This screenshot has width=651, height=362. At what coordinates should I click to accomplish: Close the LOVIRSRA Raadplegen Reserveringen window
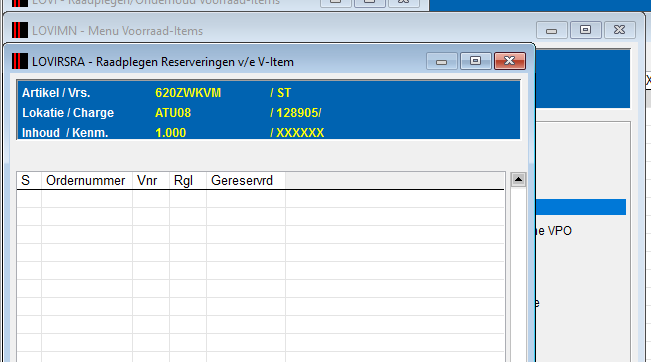510,61
